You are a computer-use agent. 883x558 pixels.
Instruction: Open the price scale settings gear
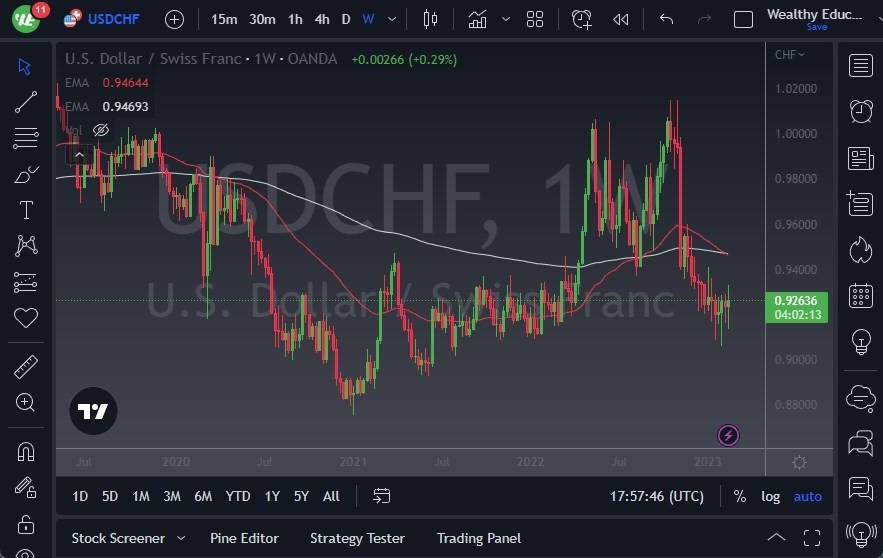click(799, 463)
